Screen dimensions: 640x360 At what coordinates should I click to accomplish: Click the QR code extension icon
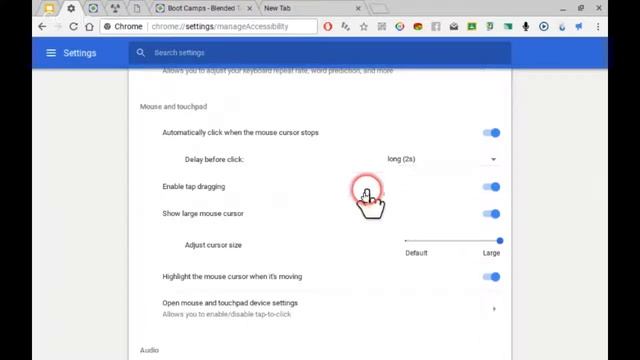[382, 27]
